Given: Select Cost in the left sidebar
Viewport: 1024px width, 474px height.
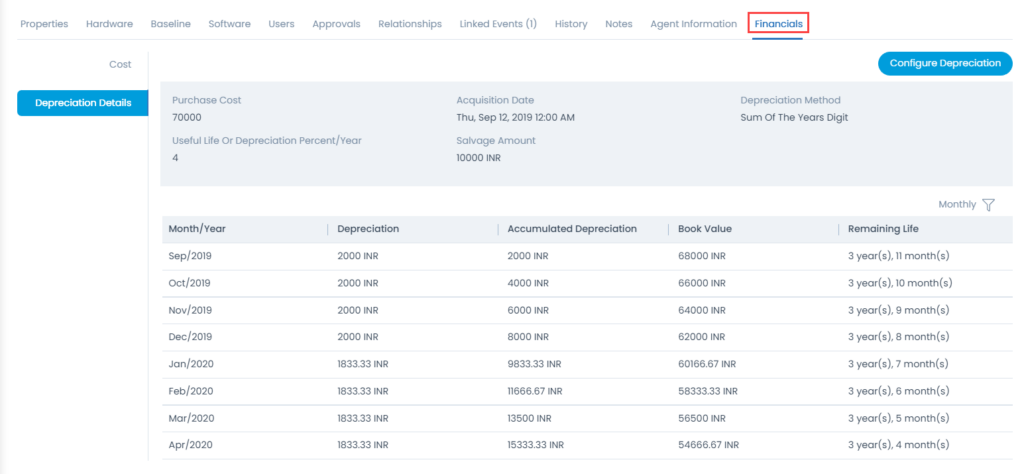Looking at the screenshot, I should [120, 65].
